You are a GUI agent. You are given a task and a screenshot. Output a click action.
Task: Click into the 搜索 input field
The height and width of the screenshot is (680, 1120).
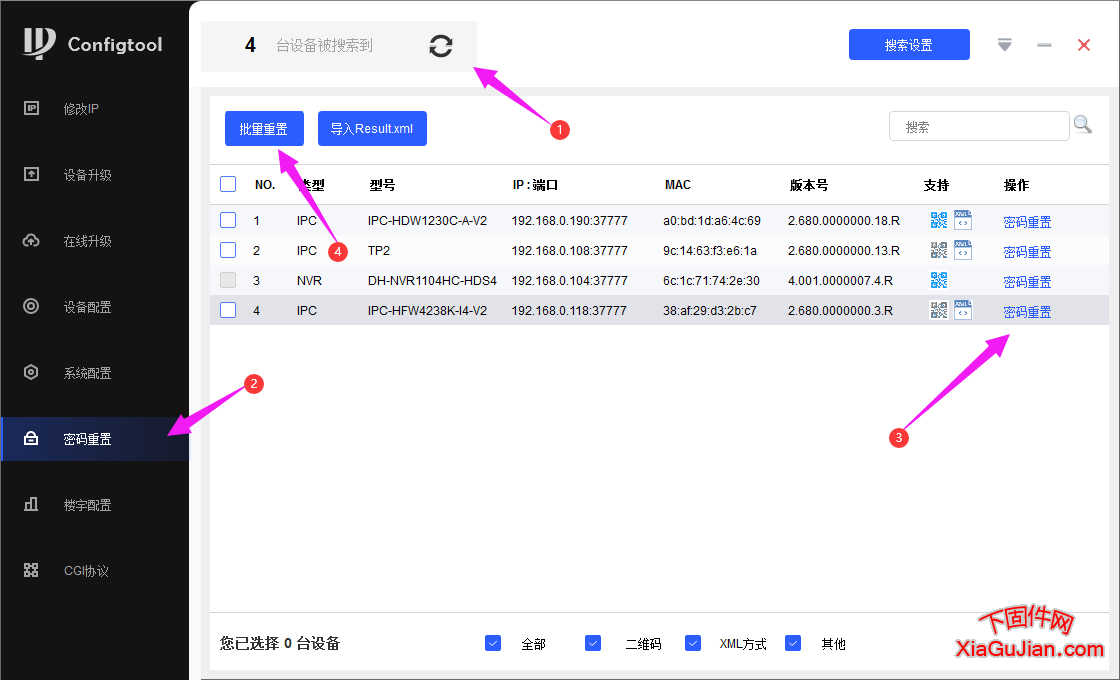979,126
